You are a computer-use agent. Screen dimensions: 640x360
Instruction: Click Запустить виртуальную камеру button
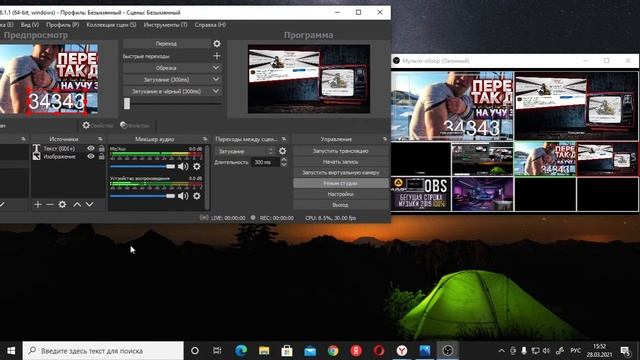click(340, 172)
